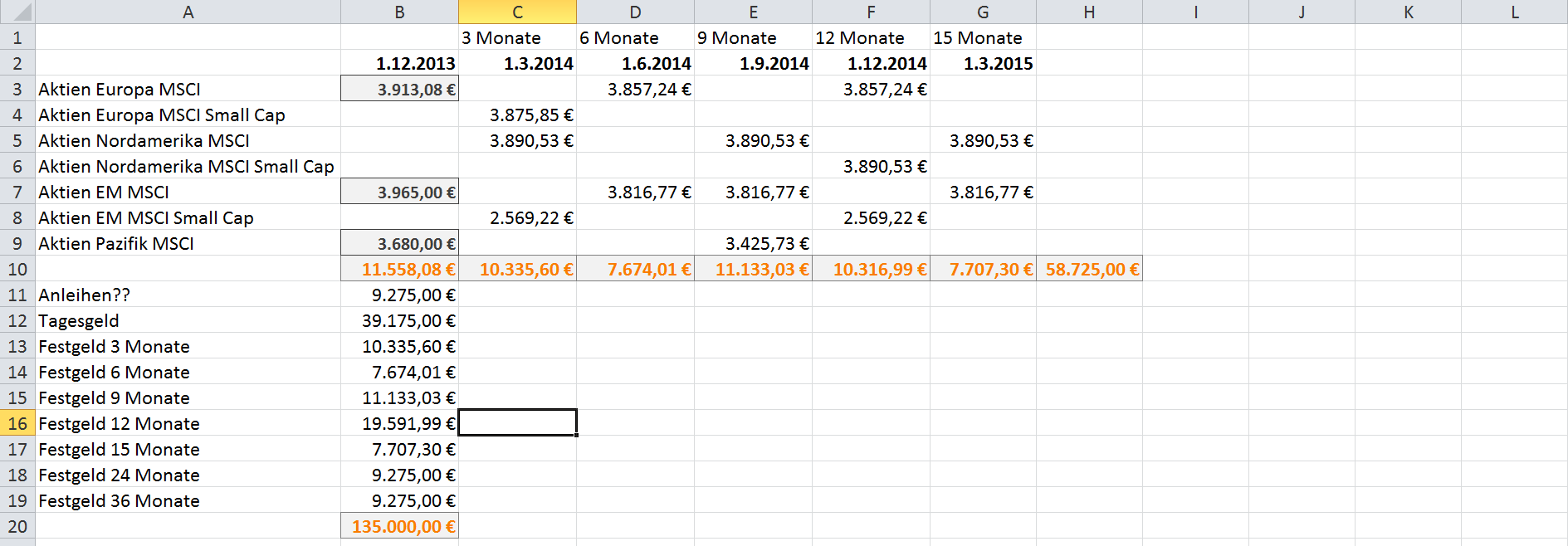1568x546 pixels.
Task: Select column A header
Action: pyautogui.click(x=188, y=12)
